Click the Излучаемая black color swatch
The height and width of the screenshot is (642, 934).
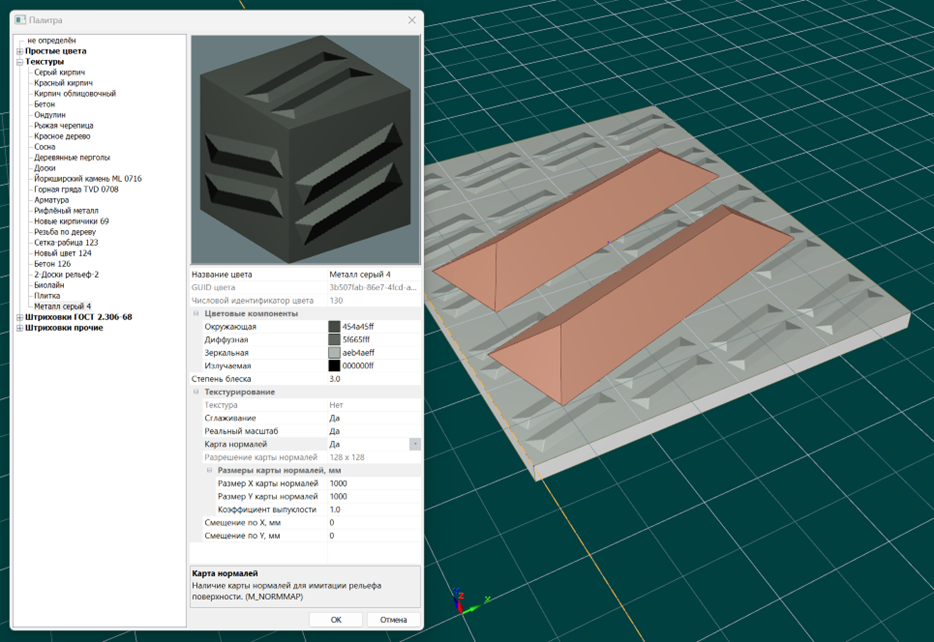tap(334, 366)
